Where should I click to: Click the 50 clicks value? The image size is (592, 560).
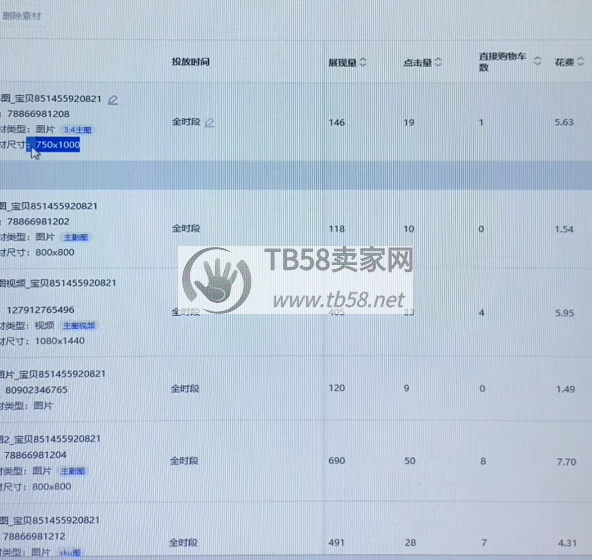click(410, 461)
